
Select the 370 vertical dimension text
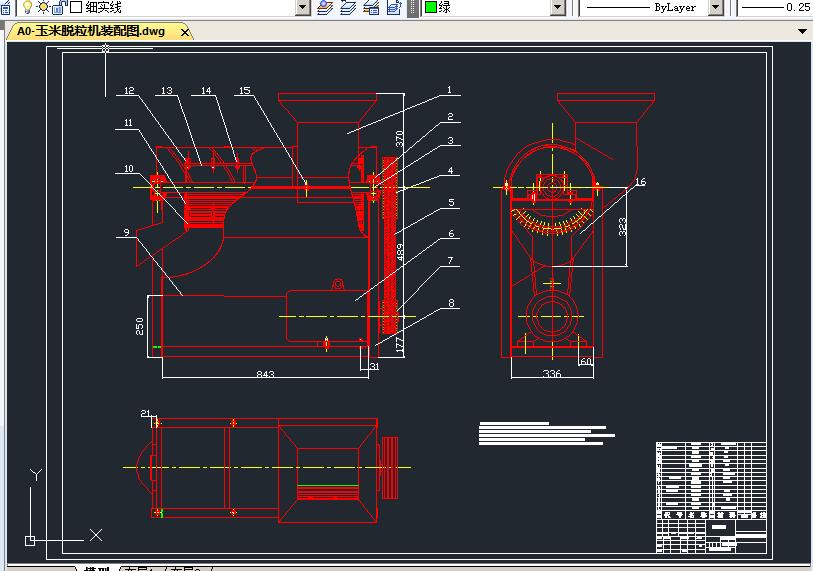click(x=399, y=139)
